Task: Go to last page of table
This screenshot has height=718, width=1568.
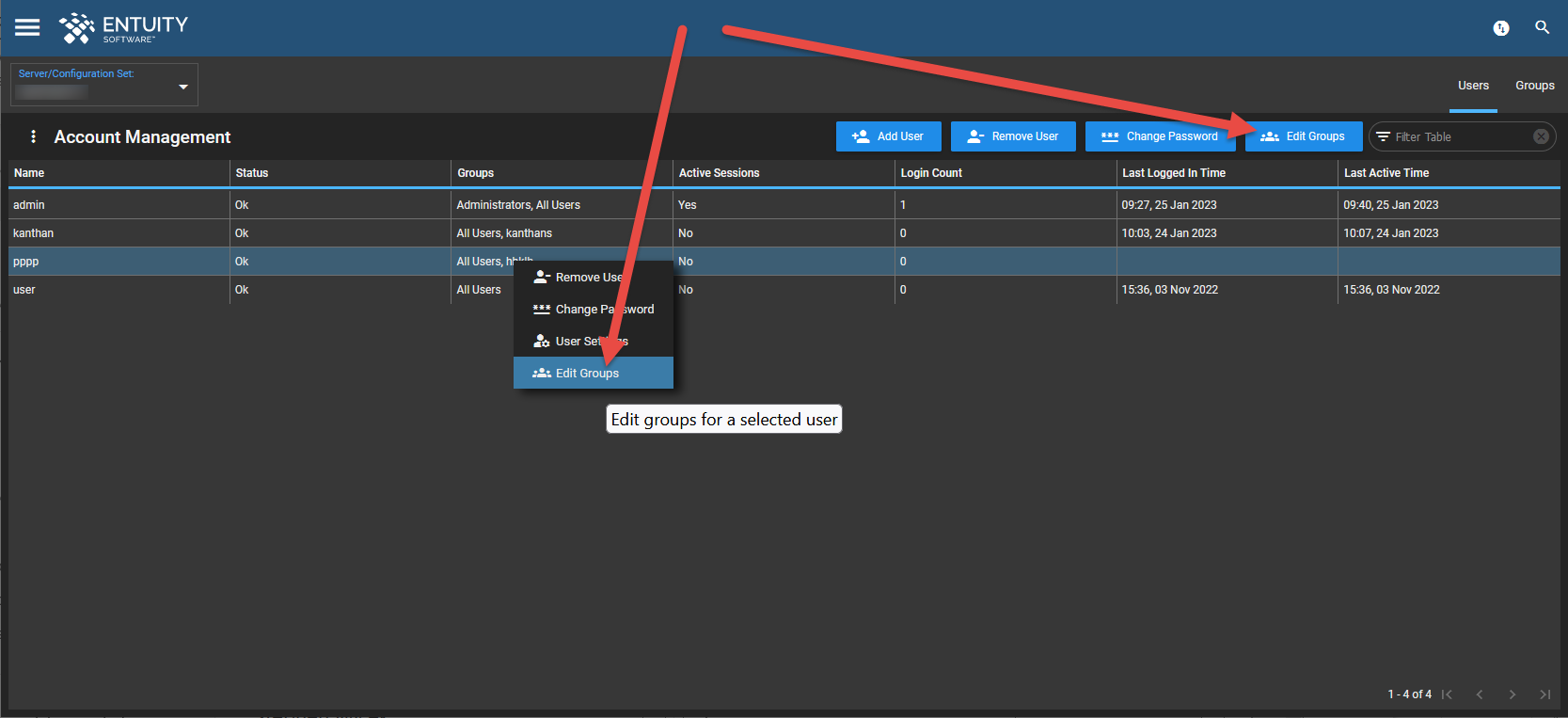Action: (1545, 694)
